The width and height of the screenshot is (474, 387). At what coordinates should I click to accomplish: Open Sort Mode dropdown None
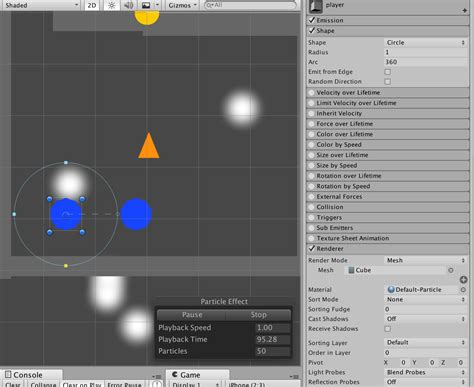426,300
